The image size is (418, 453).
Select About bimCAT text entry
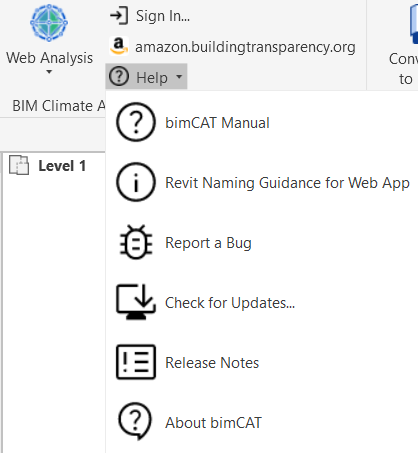[x=213, y=423]
